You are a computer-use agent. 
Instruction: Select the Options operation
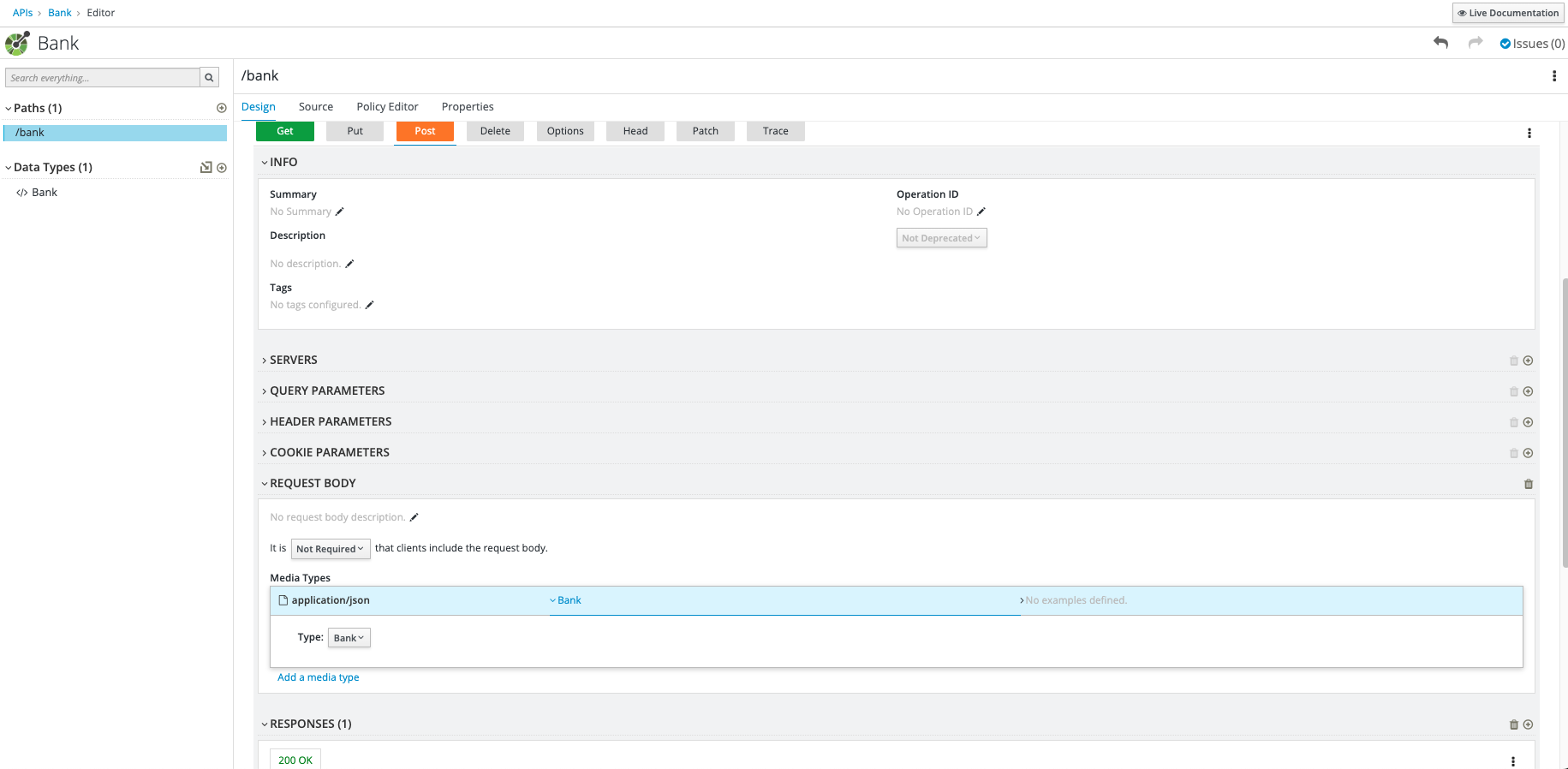tap(565, 131)
